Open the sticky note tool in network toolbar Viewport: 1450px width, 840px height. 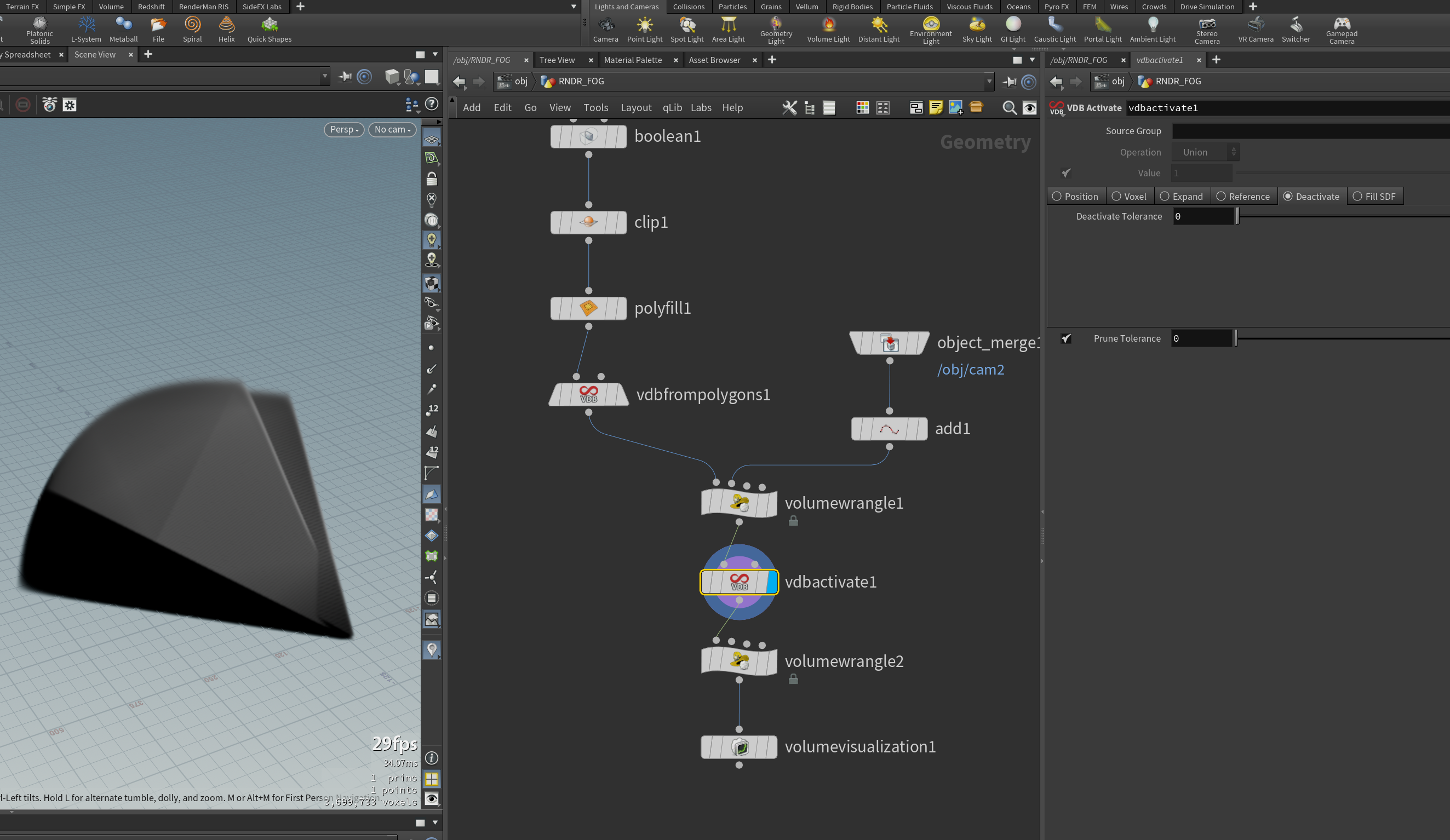click(x=936, y=107)
